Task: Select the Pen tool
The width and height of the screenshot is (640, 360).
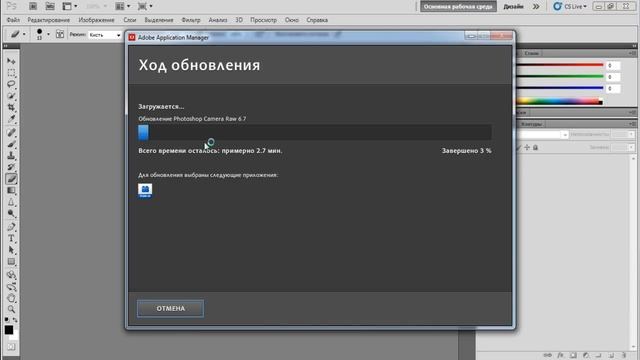Action: click(11, 227)
